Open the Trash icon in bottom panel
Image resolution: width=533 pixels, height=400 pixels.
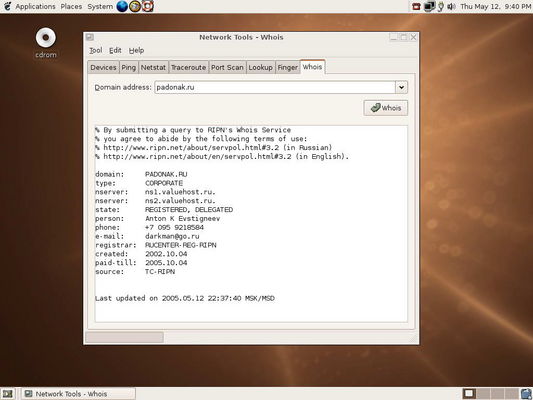pyautogui.click(x=526, y=394)
